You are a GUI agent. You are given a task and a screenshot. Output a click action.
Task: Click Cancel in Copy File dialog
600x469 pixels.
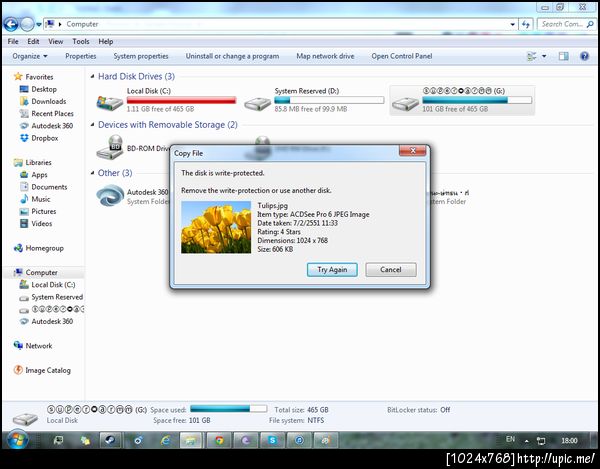391,270
